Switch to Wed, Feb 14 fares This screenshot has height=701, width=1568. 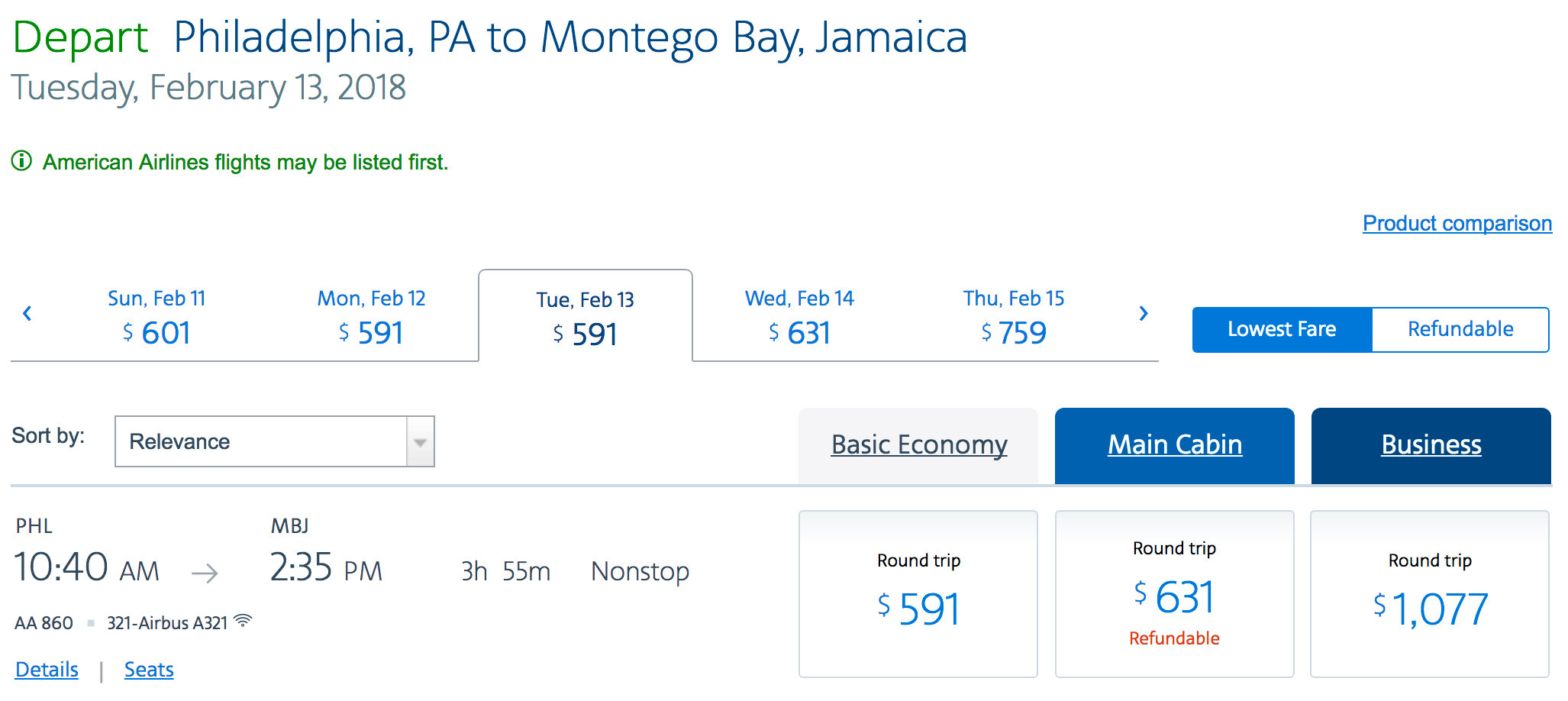point(799,316)
